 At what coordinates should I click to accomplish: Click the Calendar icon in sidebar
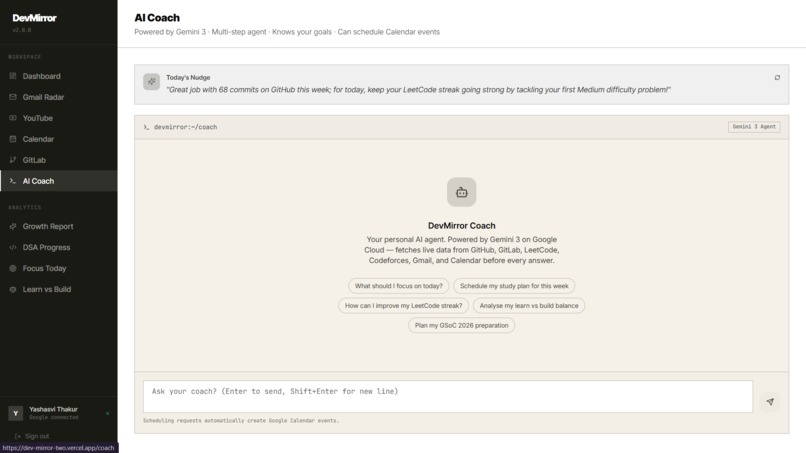click(13, 139)
